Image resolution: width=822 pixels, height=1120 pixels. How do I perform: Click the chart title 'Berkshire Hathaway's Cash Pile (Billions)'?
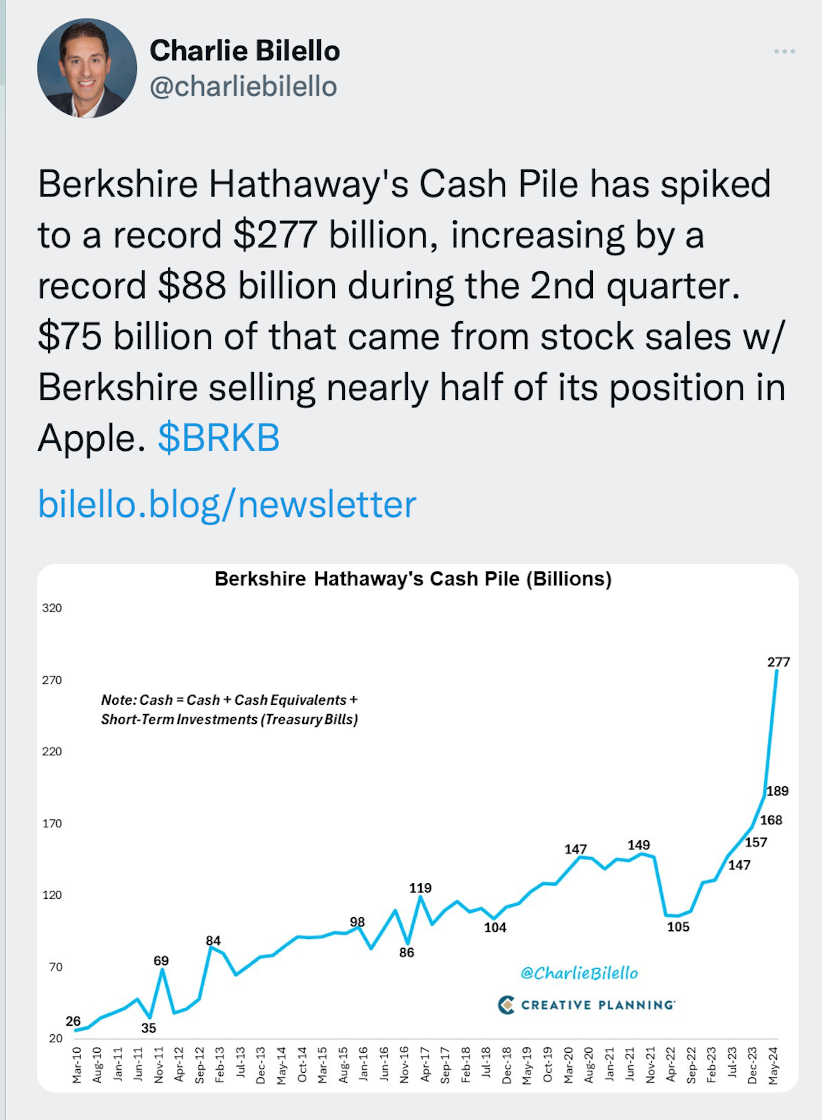click(x=413, y=579)
